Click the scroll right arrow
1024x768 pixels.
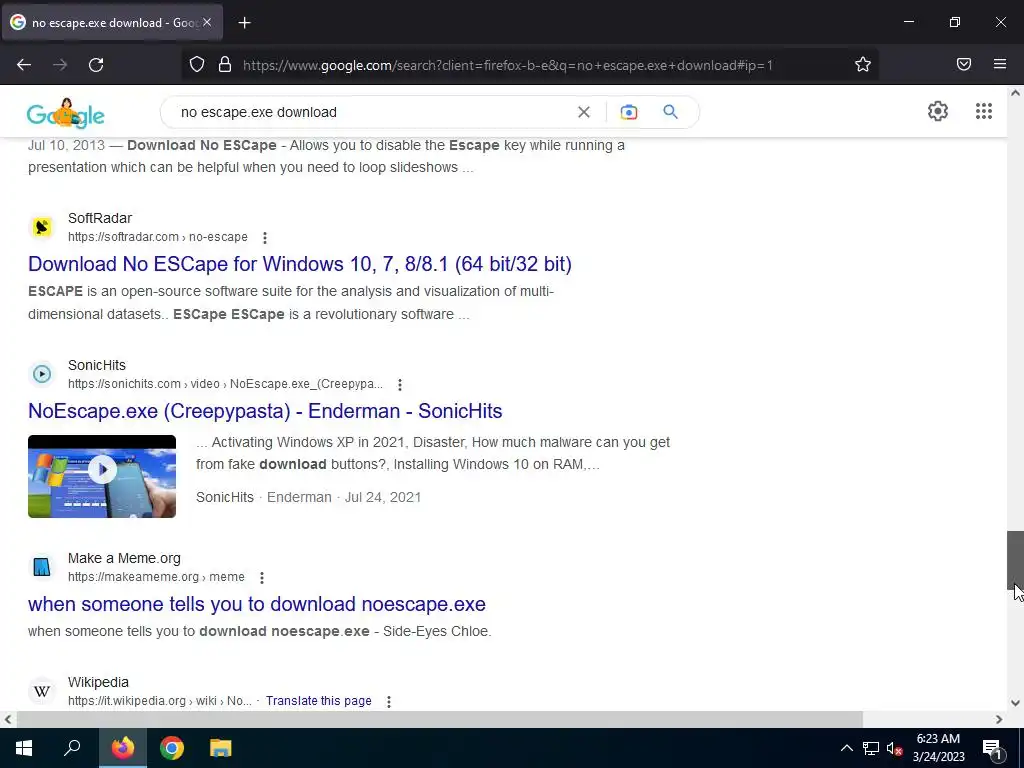pyautogui.click(x=999, y=719)
